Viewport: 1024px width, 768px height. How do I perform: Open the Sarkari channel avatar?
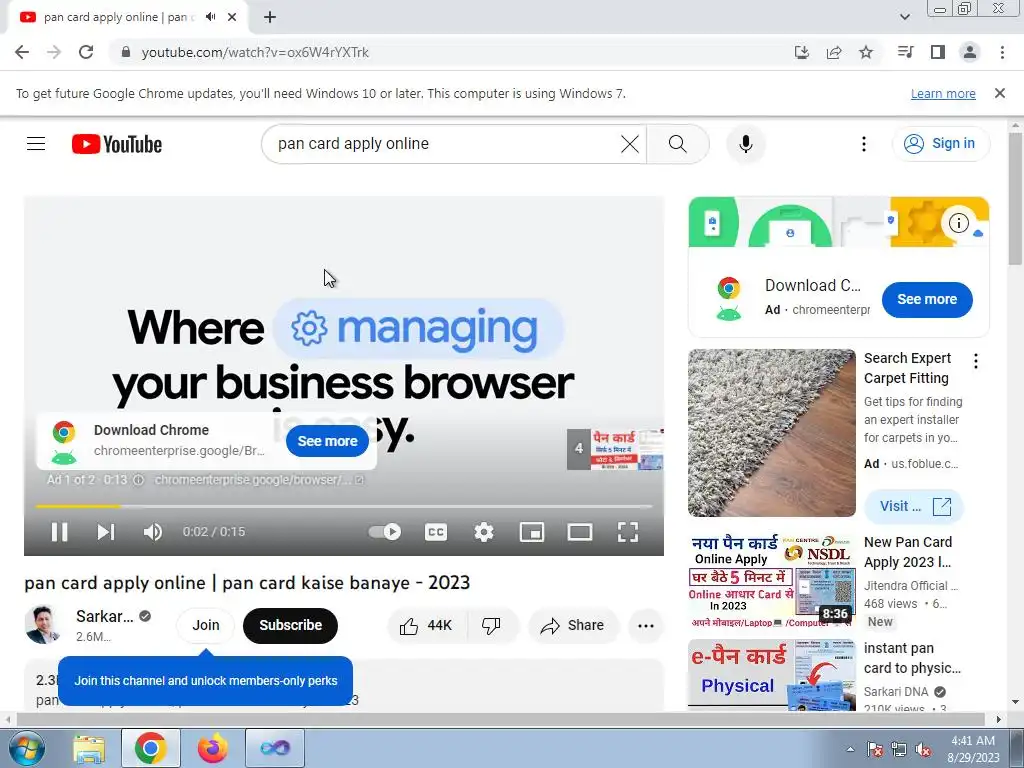click(x=43, y=625)
